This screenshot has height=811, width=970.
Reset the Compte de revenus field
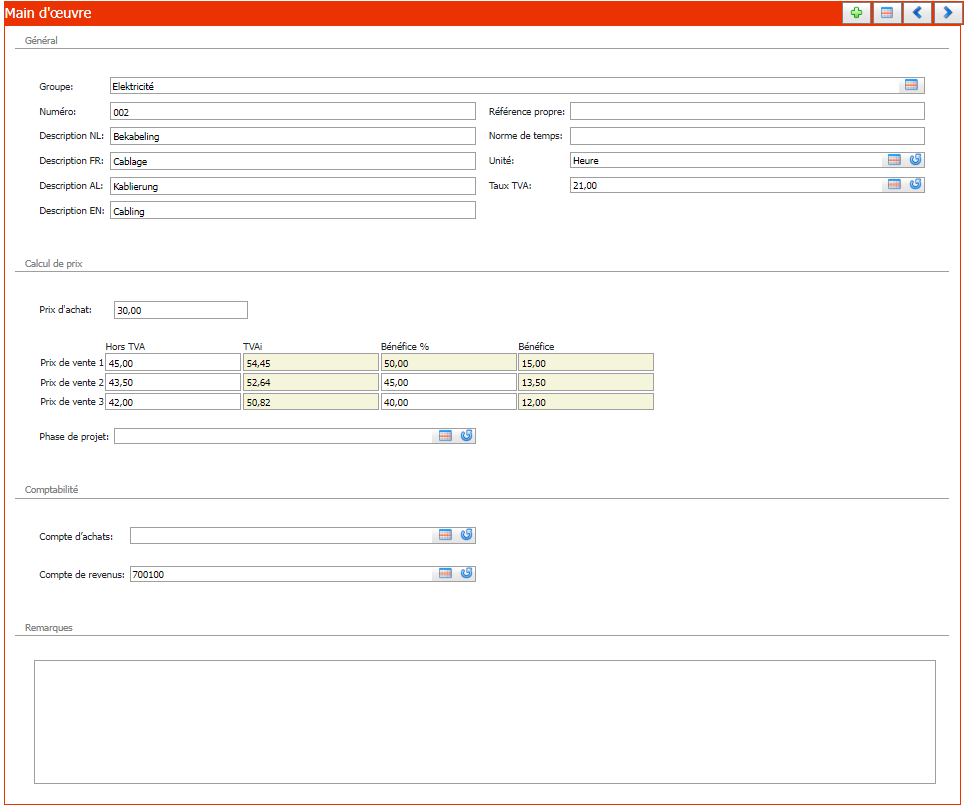tap(466, 574)
